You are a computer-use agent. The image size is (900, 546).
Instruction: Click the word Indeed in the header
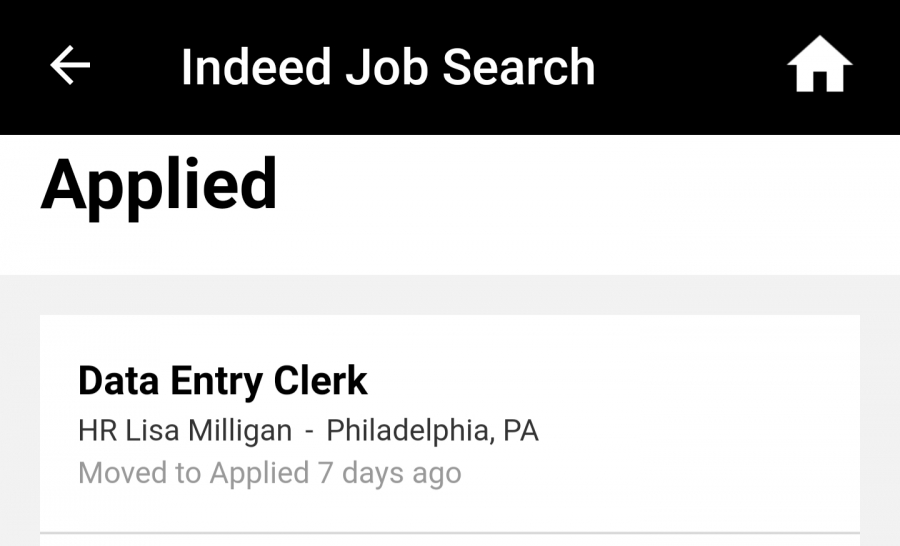[x=256, y=67]
